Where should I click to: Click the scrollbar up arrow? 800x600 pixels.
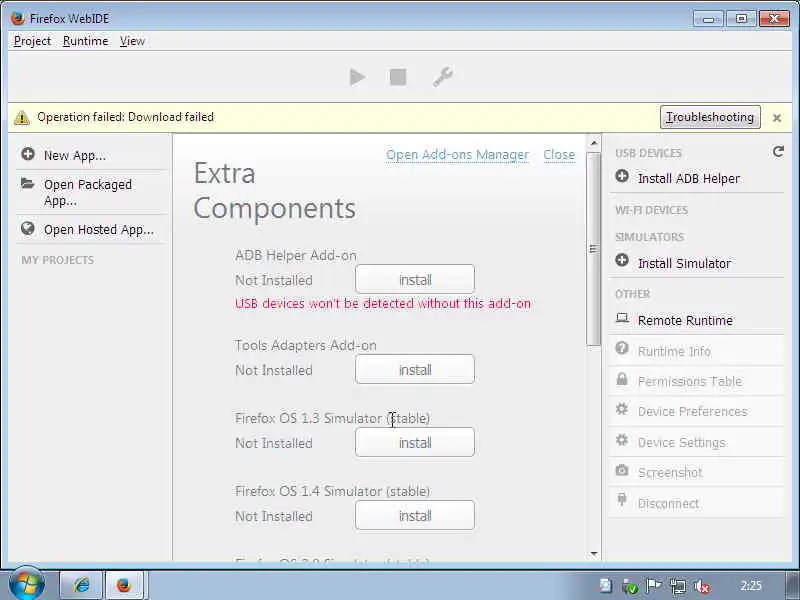point(593,143)
